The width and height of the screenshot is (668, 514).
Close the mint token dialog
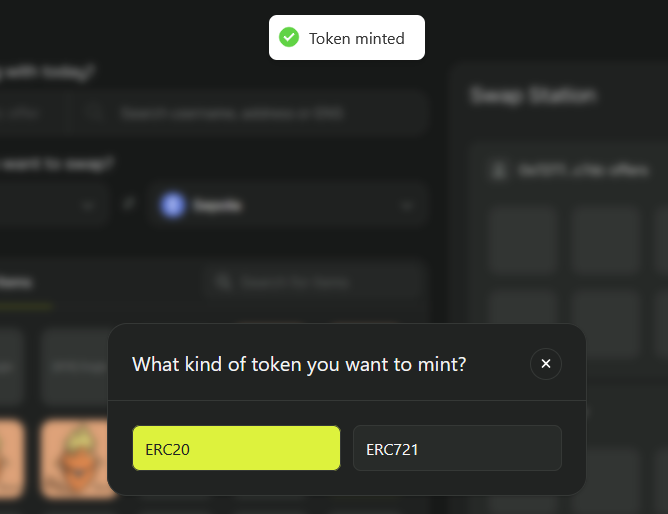546,364
